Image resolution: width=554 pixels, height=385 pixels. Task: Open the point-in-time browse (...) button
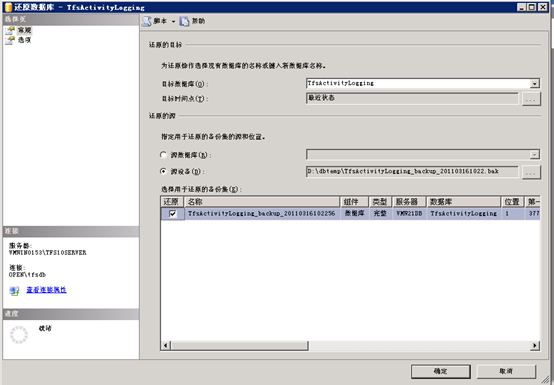coord(531,99)
